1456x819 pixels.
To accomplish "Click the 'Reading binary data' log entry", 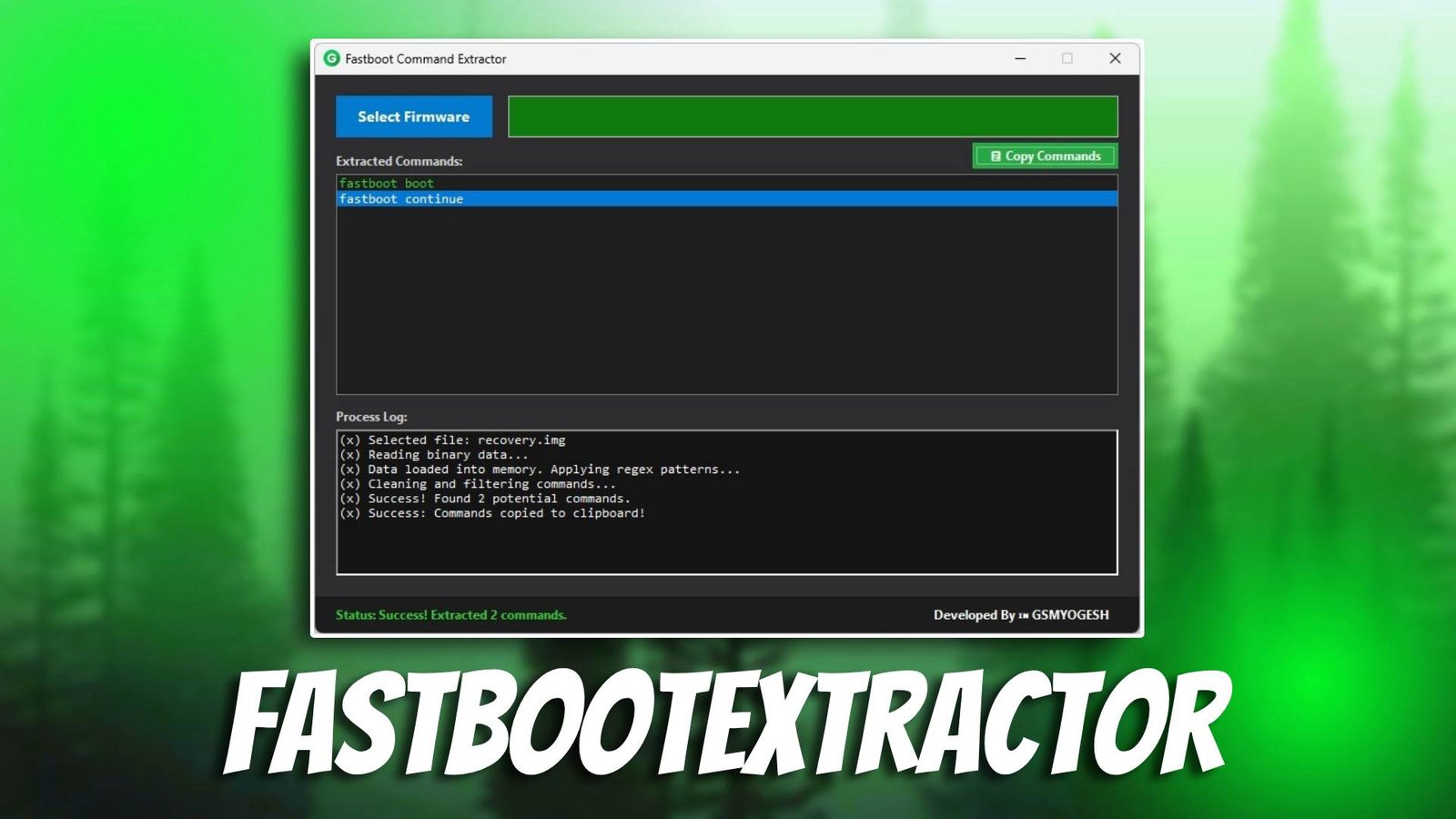I will pos(434,454).
